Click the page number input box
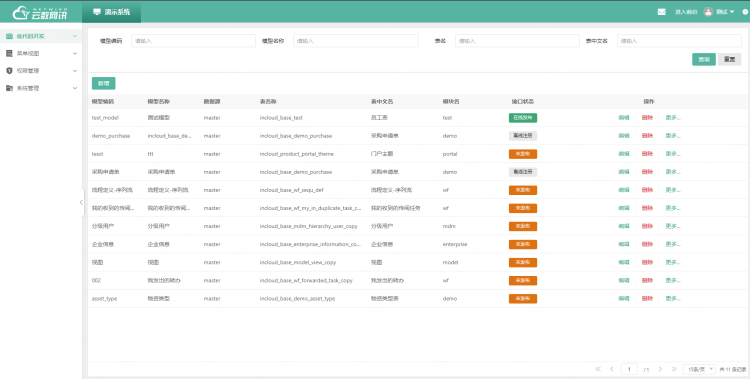 pos(629,369)
